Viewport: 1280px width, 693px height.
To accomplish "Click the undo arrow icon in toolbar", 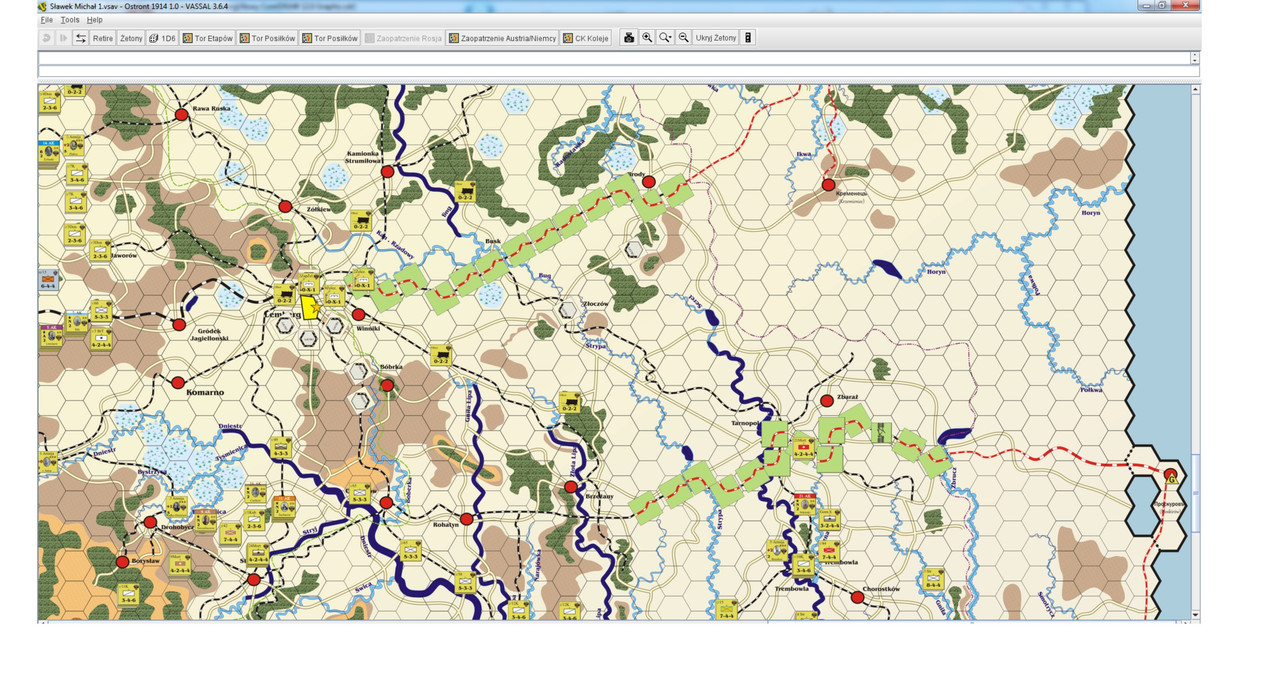I will (x=46, y=38).
